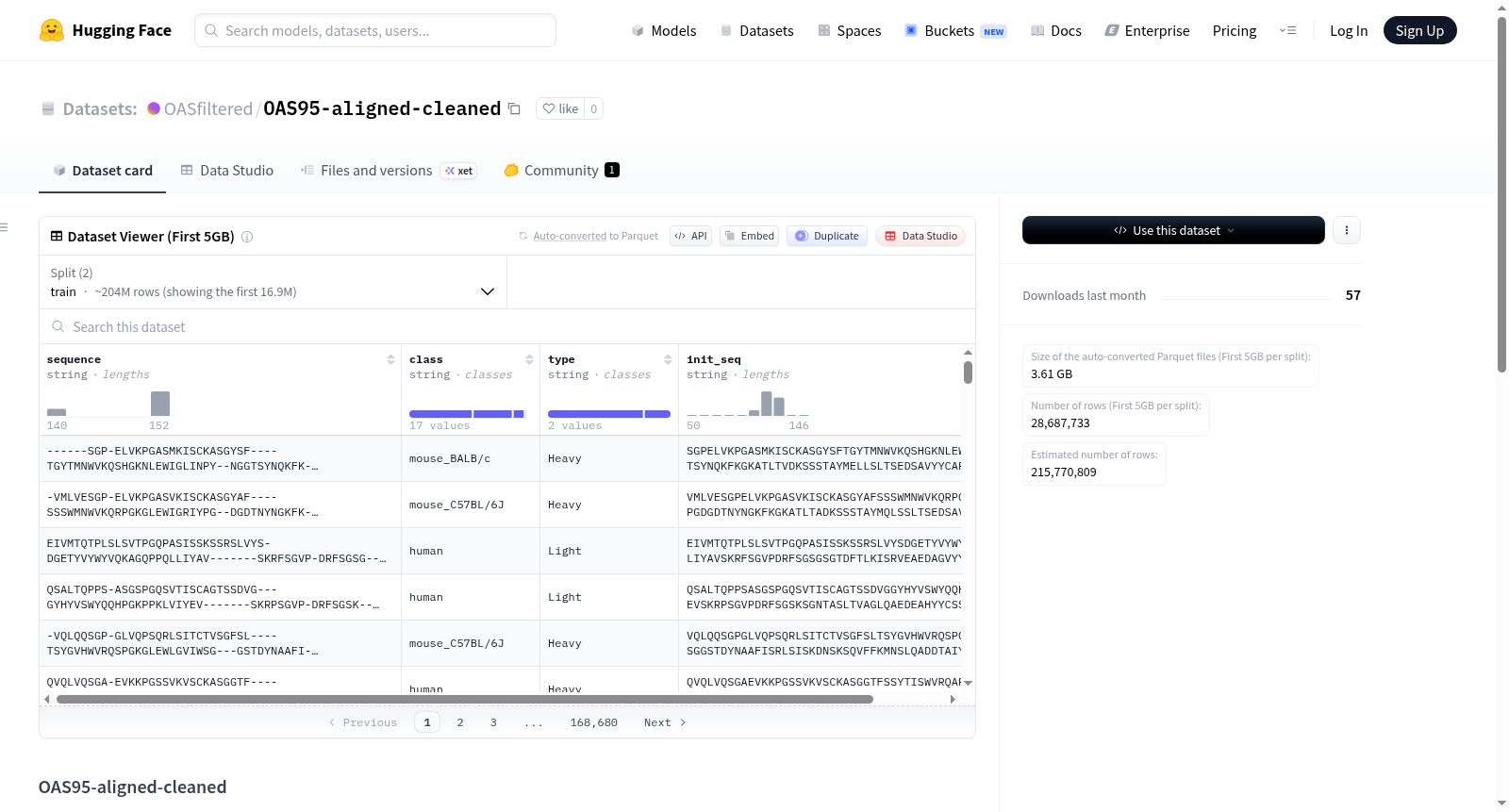Open the dataset viewer info icon
1509x812 pixels.
(247, 237)
